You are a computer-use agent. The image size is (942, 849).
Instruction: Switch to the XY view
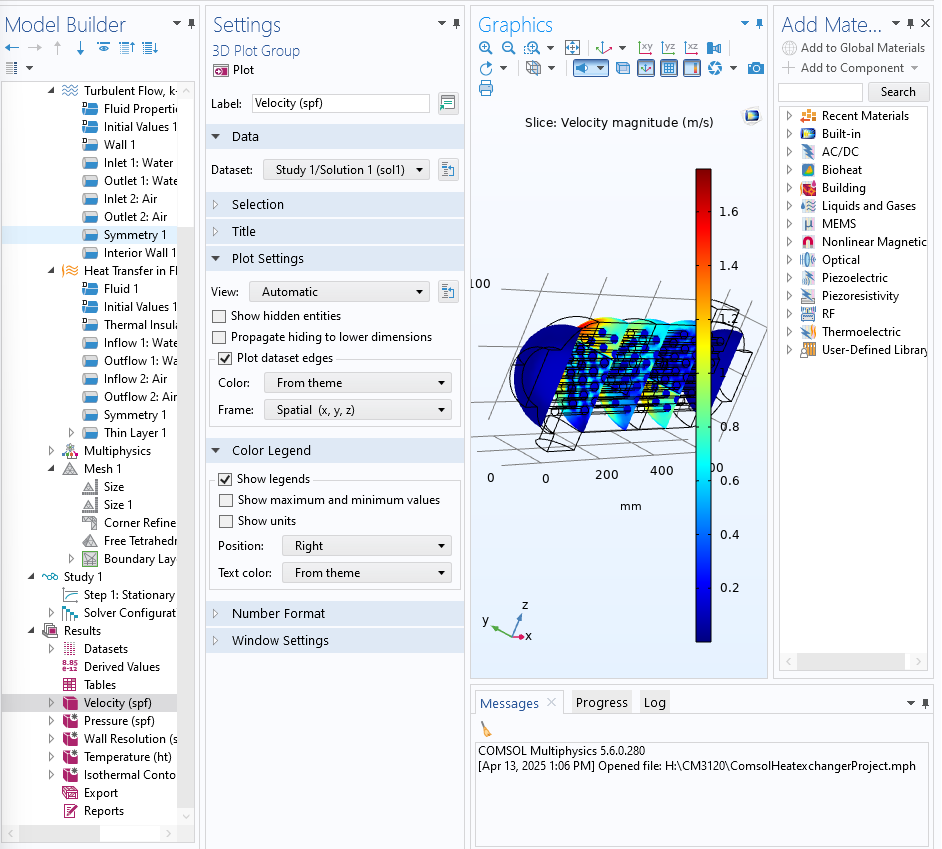(646, 48)
